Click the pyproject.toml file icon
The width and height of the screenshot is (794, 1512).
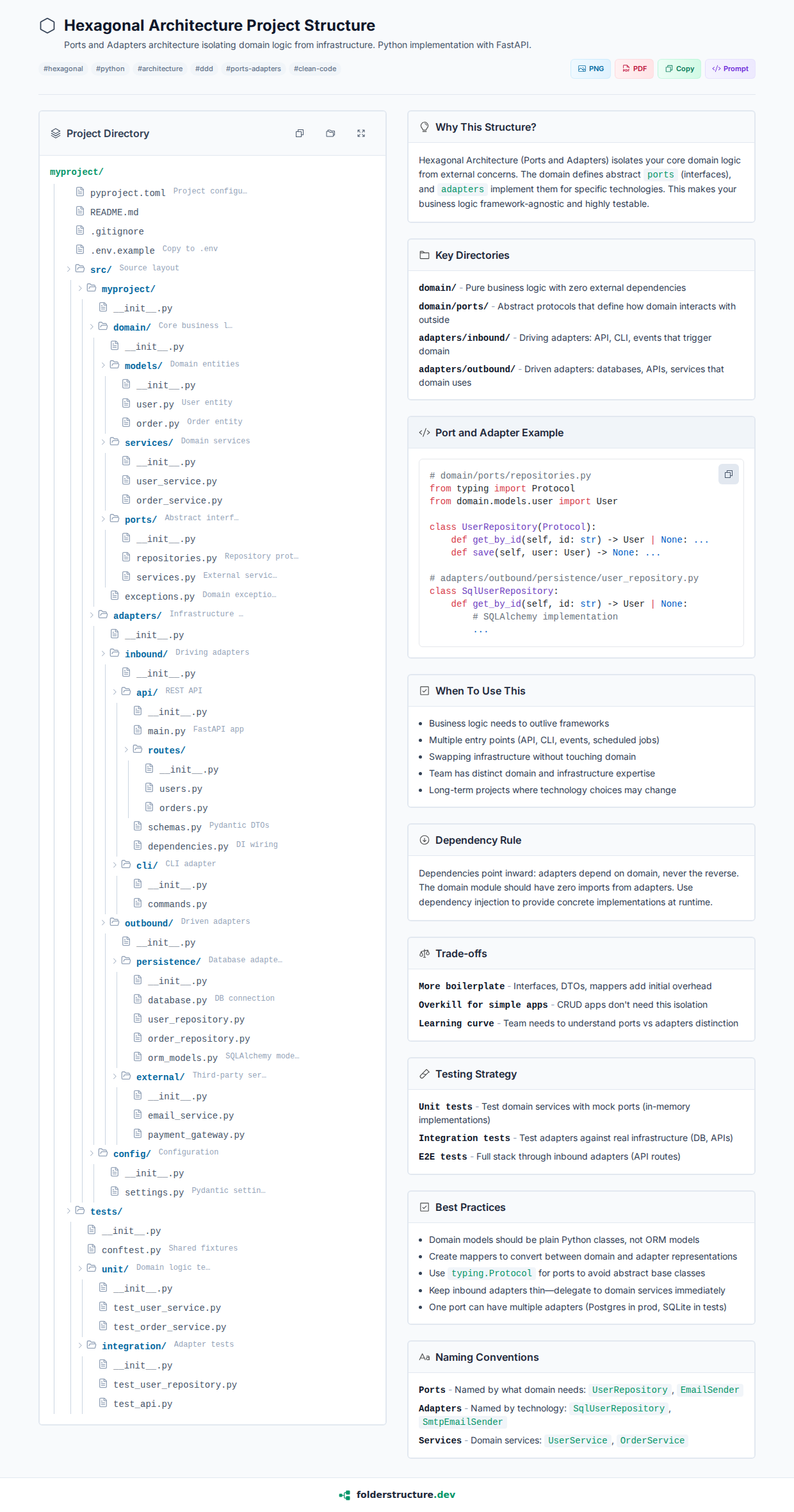pos(80,192)
